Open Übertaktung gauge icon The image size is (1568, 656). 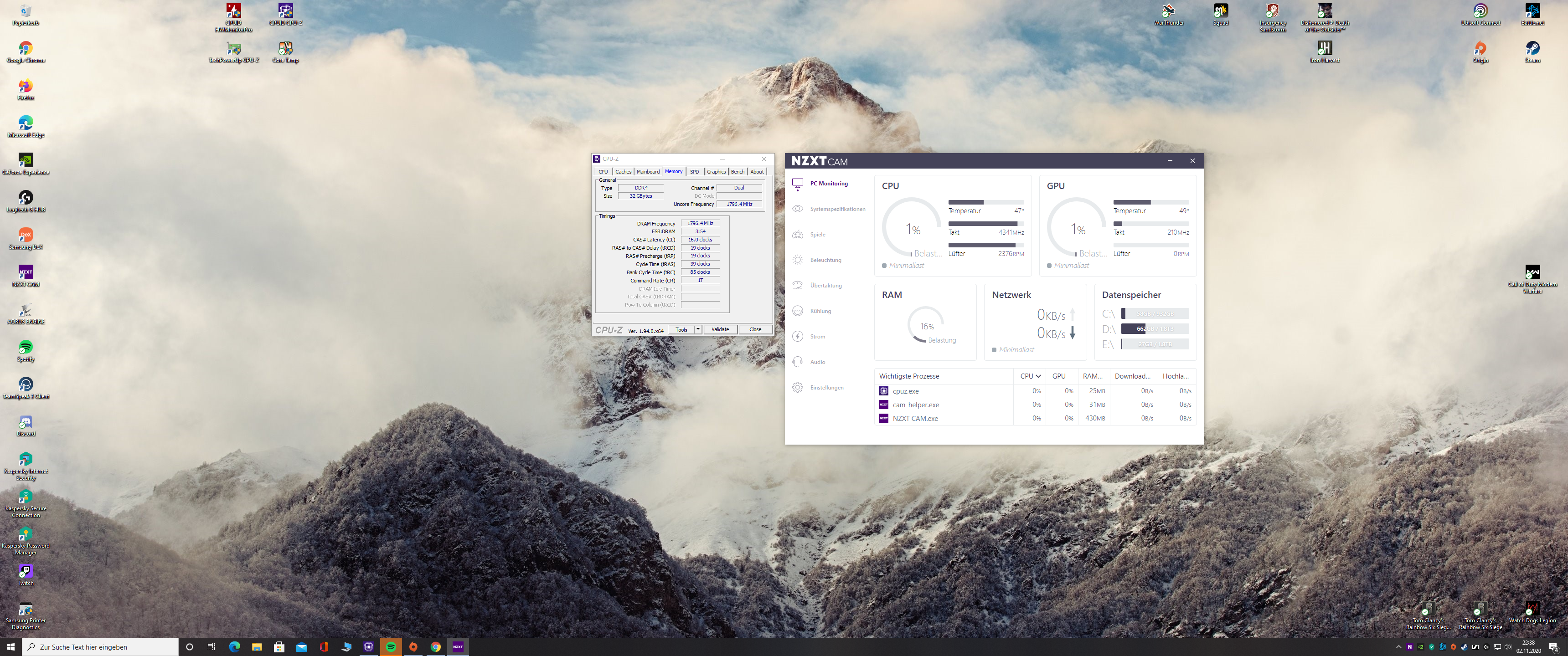[x=797, y=285]
